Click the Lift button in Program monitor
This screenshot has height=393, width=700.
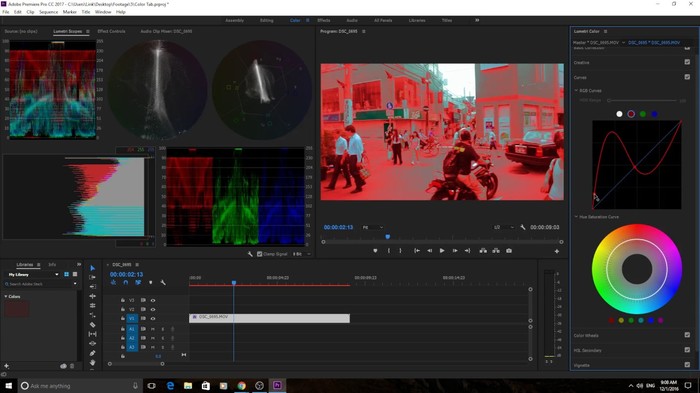(483, 251)
